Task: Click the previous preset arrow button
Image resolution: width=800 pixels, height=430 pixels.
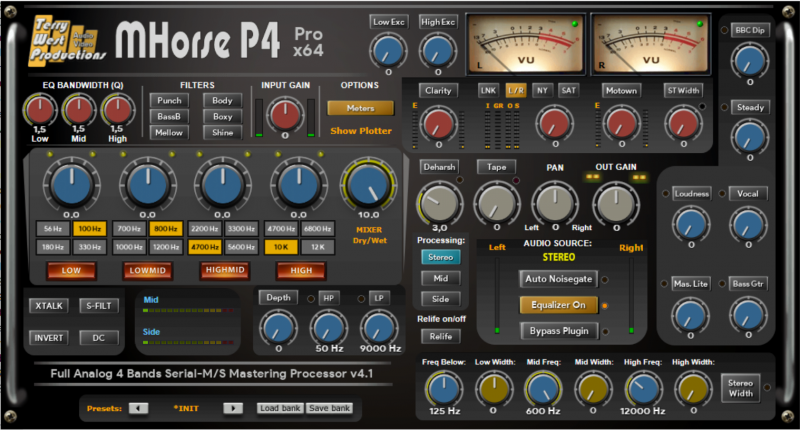Action: (138, 408)
